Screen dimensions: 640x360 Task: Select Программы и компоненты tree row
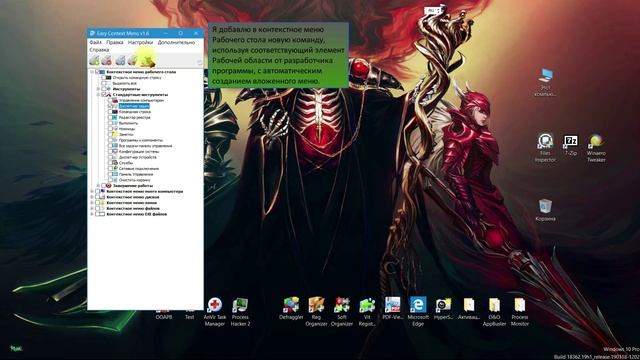click(141, 140)
